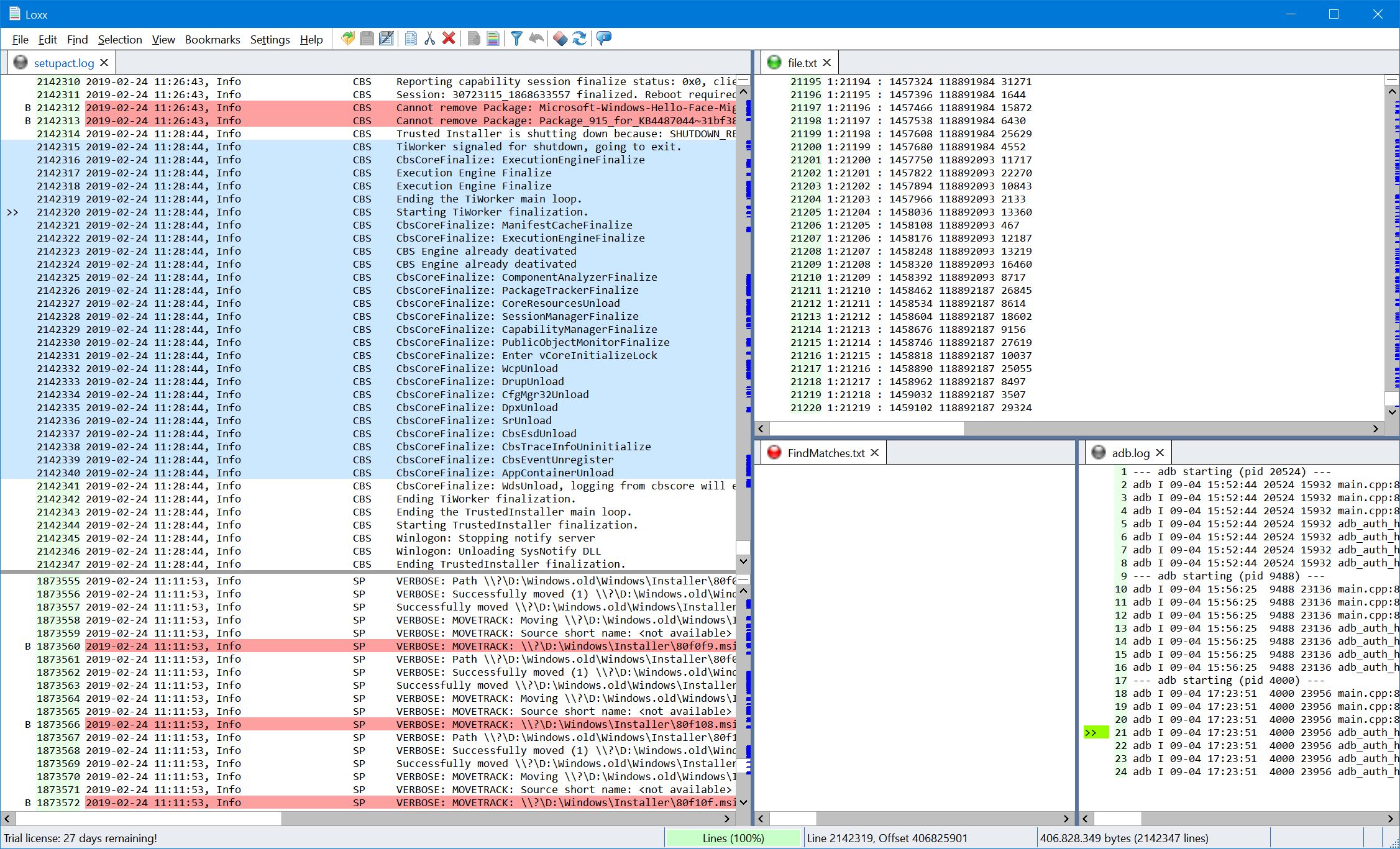Viewport: 1400px width, 849px height.
Task: Click the file.txt vertical scrollbar down arrow
Action: (x=1392, y=412)
